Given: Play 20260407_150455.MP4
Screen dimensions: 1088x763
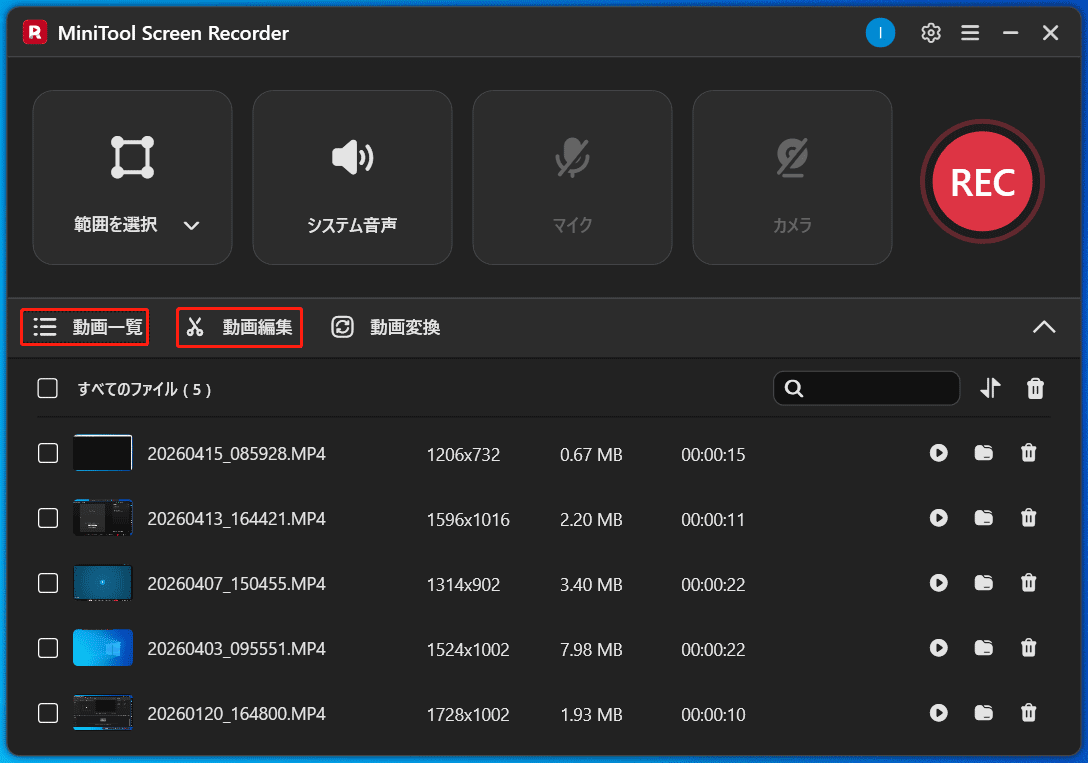Looking at the screenshot, I should coord(939,583).
